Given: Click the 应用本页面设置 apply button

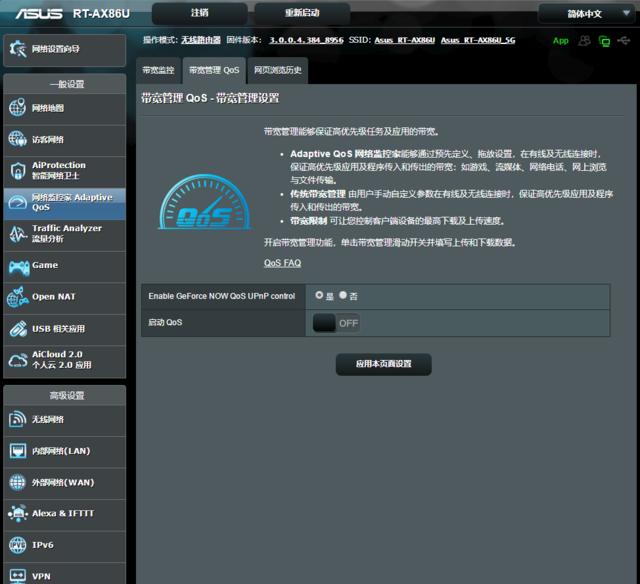Looking at the screenshot, I should tap(383, 364).
